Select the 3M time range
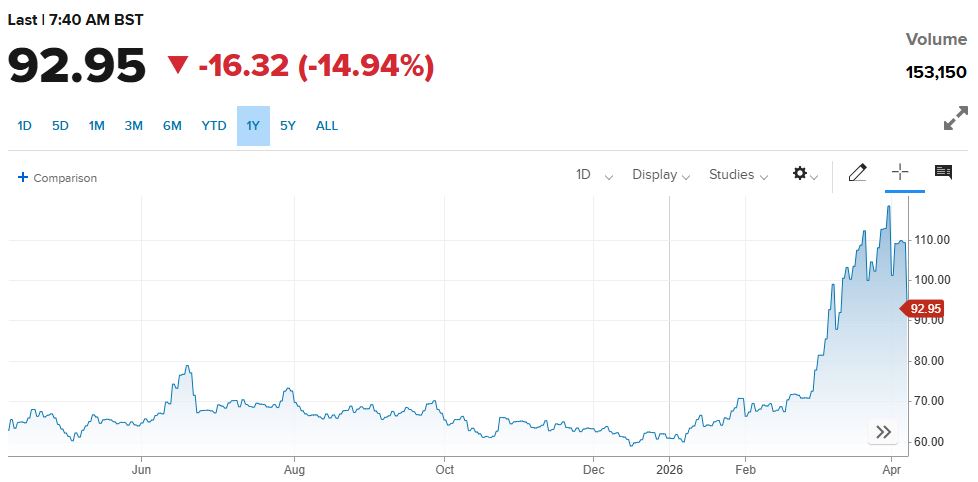978x482 pixels. pyautogui.click(x=134, y=126)
